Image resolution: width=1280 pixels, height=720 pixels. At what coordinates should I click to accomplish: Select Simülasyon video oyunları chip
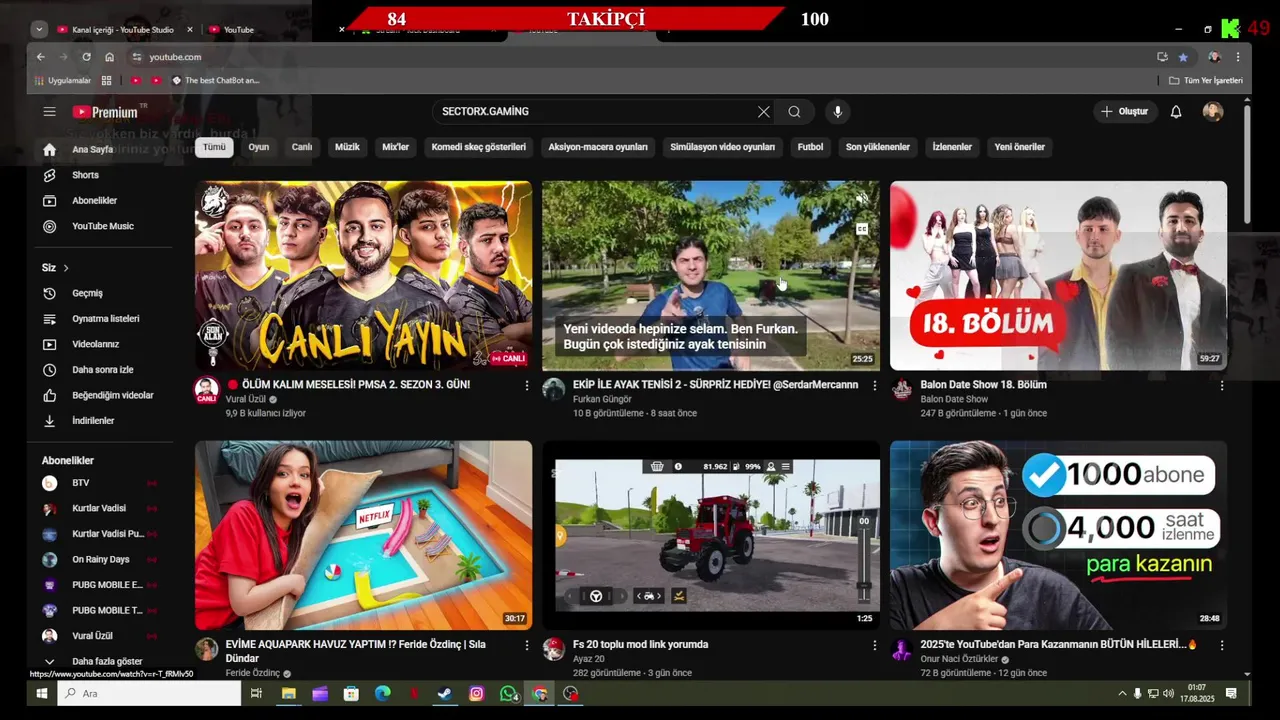point(723,147)
